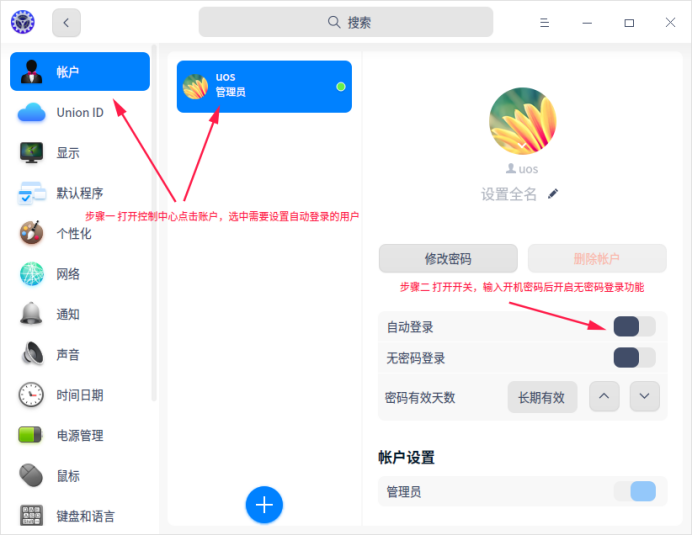Image resolution: width=692 pixels, height=535 pixels.
Task: Click 设置全名 text to set full name
Action: [x=509, y=194]
